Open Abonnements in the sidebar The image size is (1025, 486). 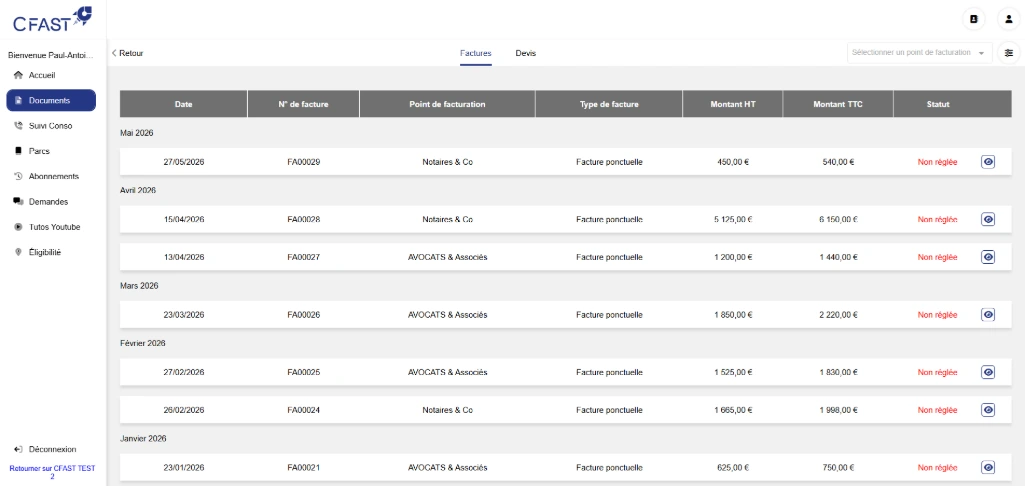point(51,176)
